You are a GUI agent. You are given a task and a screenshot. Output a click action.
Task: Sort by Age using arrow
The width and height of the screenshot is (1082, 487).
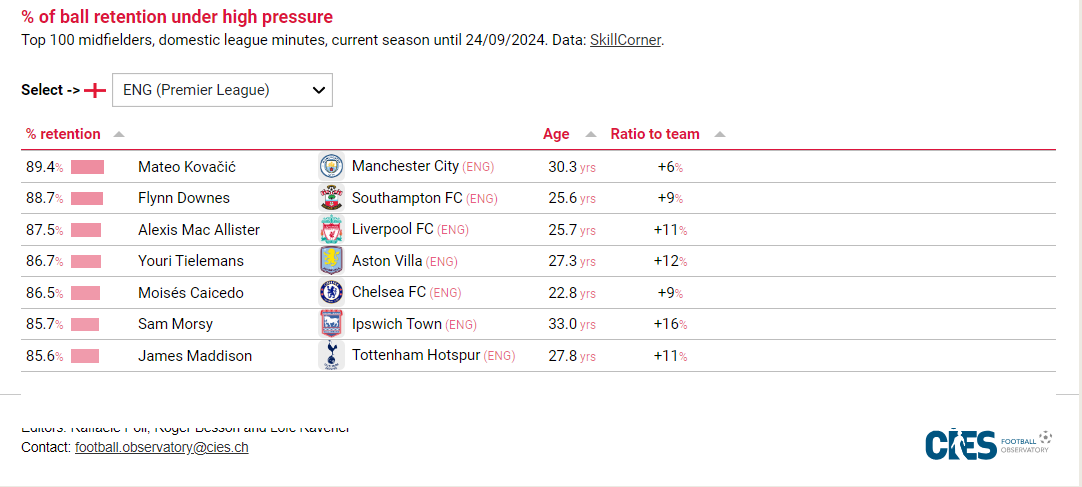[590, 135]
